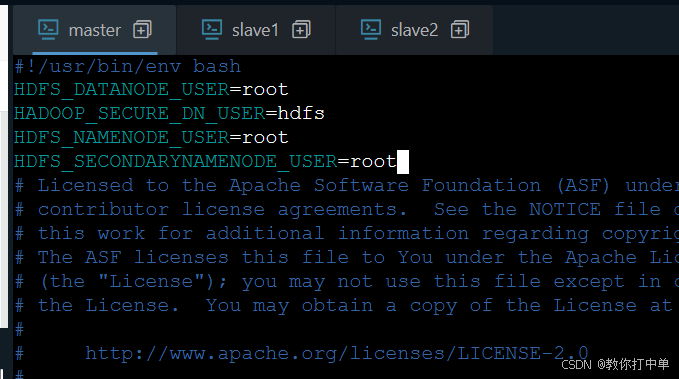Click 'The ASF licenses this file' line
The width and height of the screenshot is (679, 379).
click(346, 258)
